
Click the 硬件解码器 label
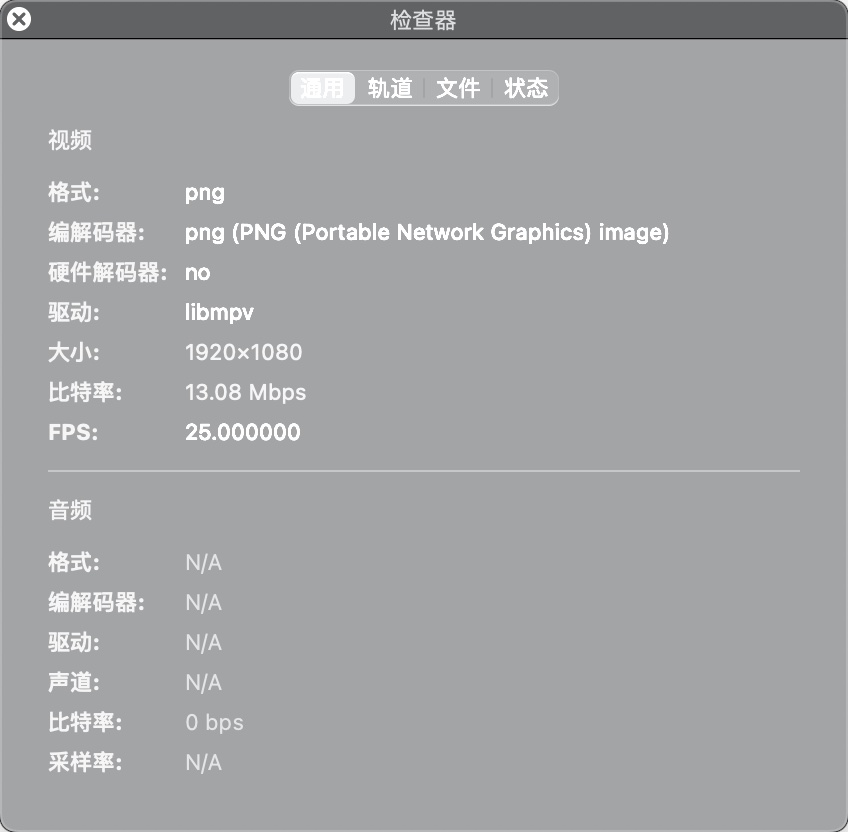pyautogui.click(x=107, y=273)
